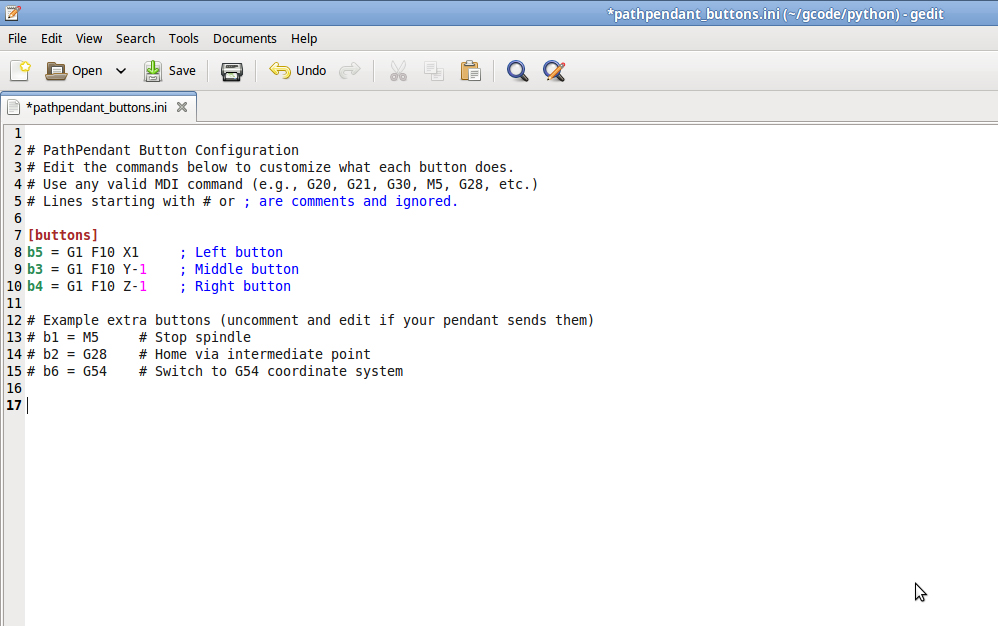
Task: Paste using the clipboard icon
Action: click(x=470, y=71)
